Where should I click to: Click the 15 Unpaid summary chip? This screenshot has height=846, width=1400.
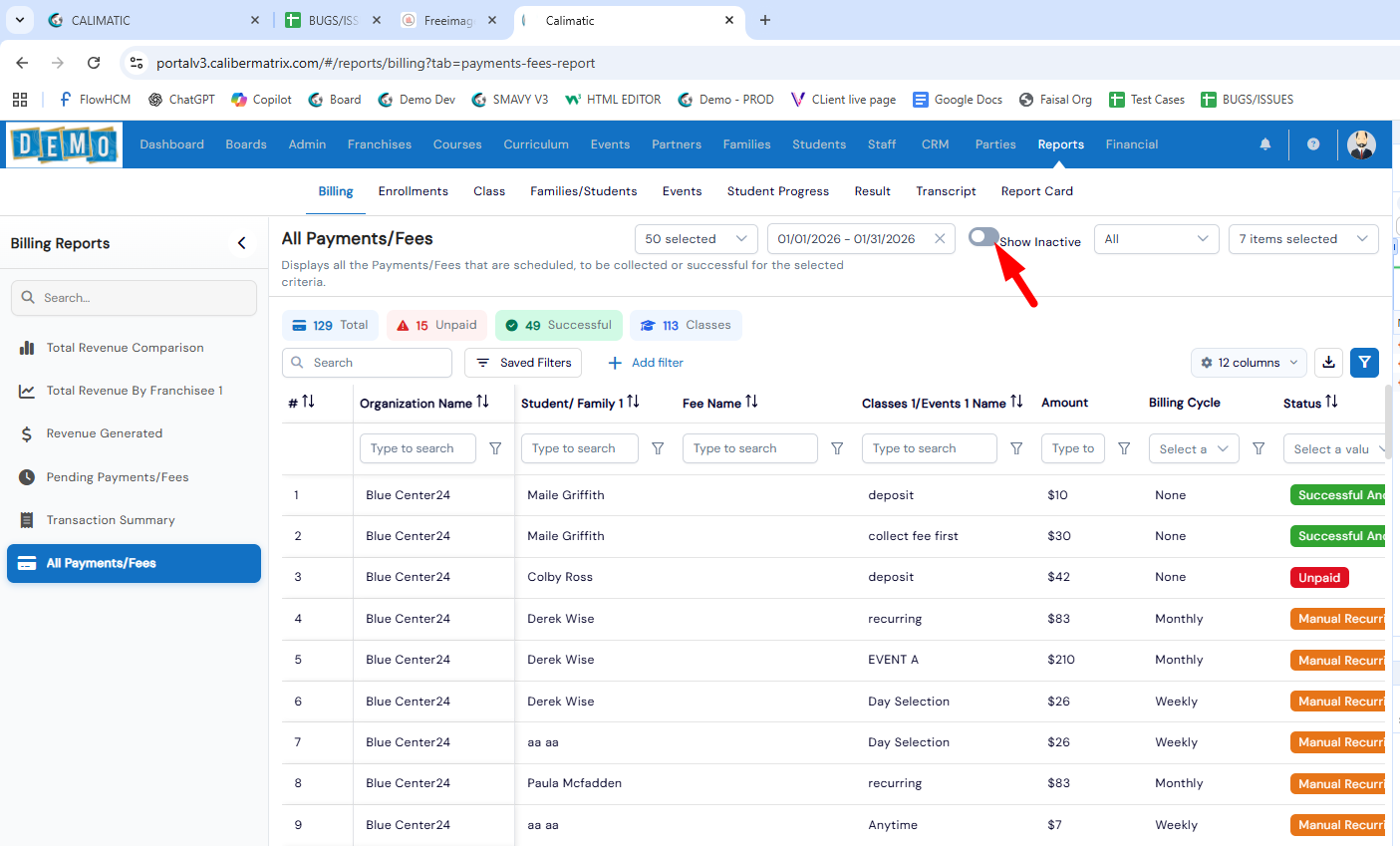click(436, 325)
